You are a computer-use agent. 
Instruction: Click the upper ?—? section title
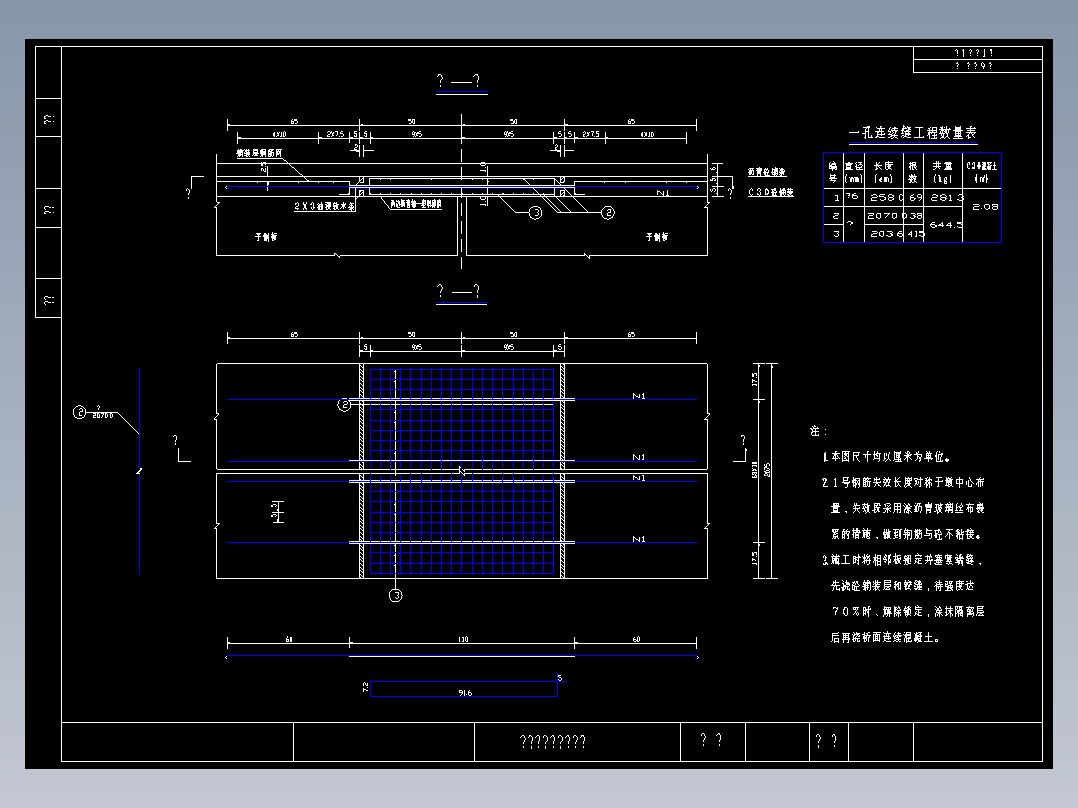(x=459, y=82)
